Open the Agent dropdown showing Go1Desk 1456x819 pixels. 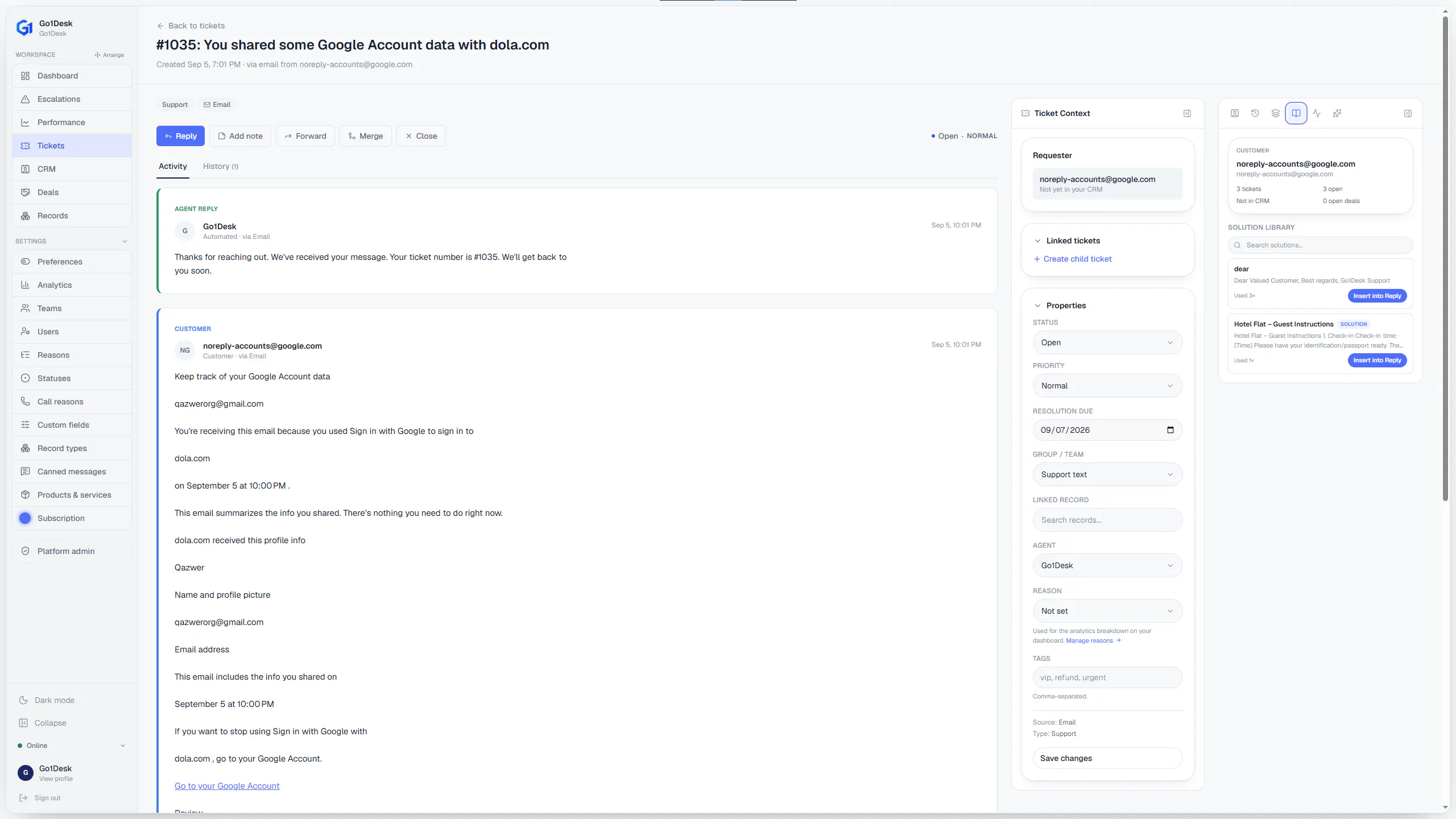[x=1107, y=565]
